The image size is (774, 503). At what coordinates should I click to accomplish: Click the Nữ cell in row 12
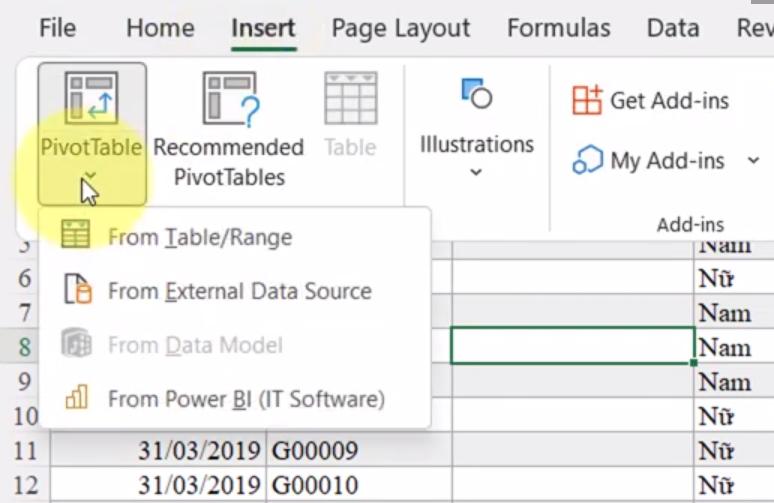(734, 485)
